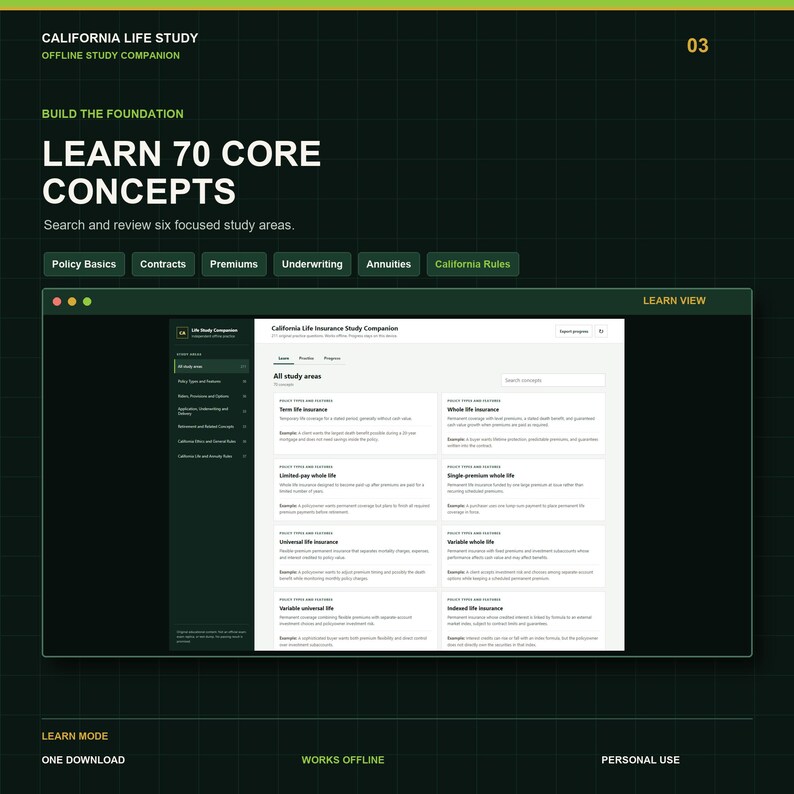Click the 'CALIFORNIA LIFE STUDY' header text

click(120, 38)
